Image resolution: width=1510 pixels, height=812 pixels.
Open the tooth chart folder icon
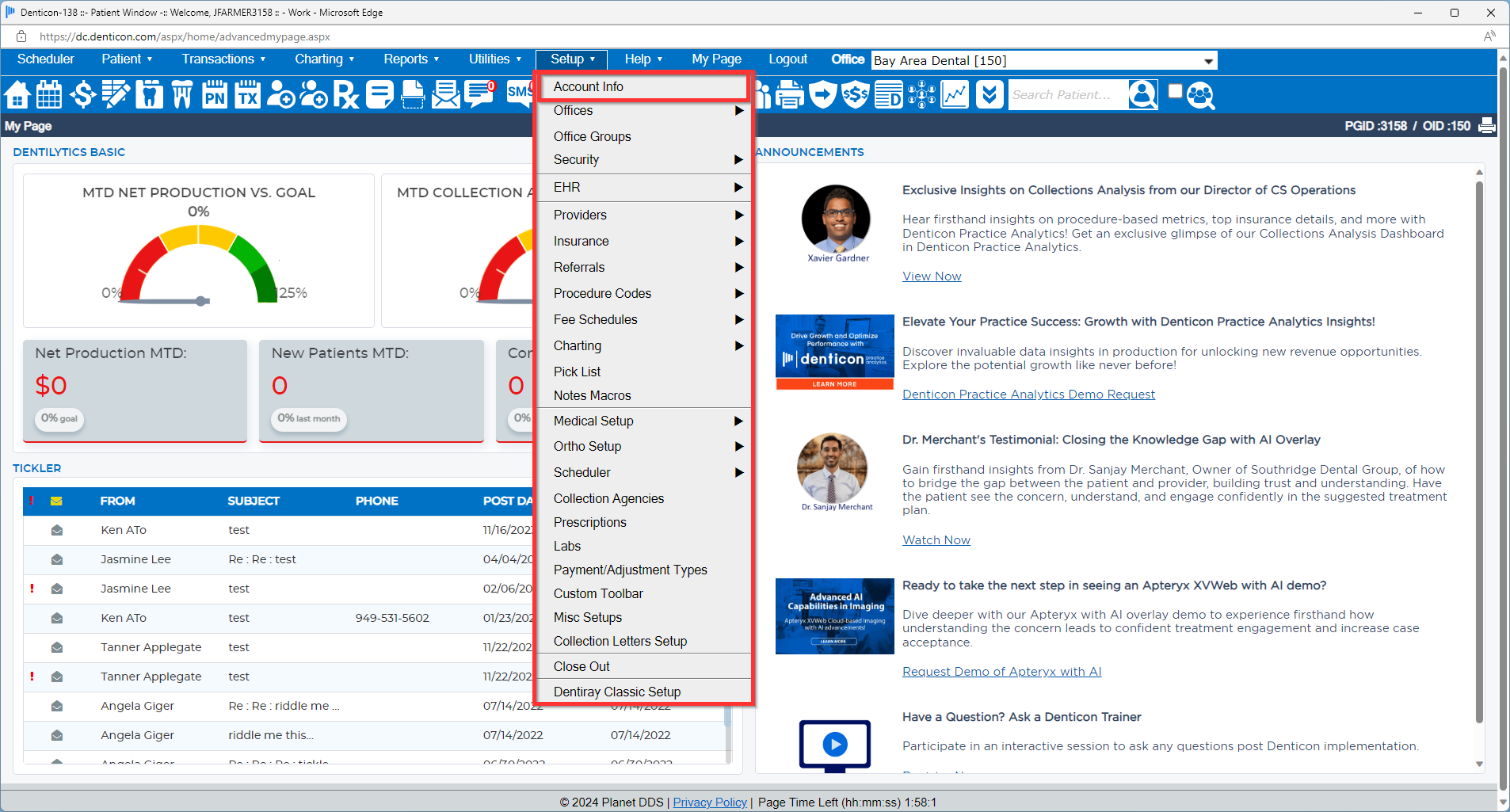[x=149, y=95]
